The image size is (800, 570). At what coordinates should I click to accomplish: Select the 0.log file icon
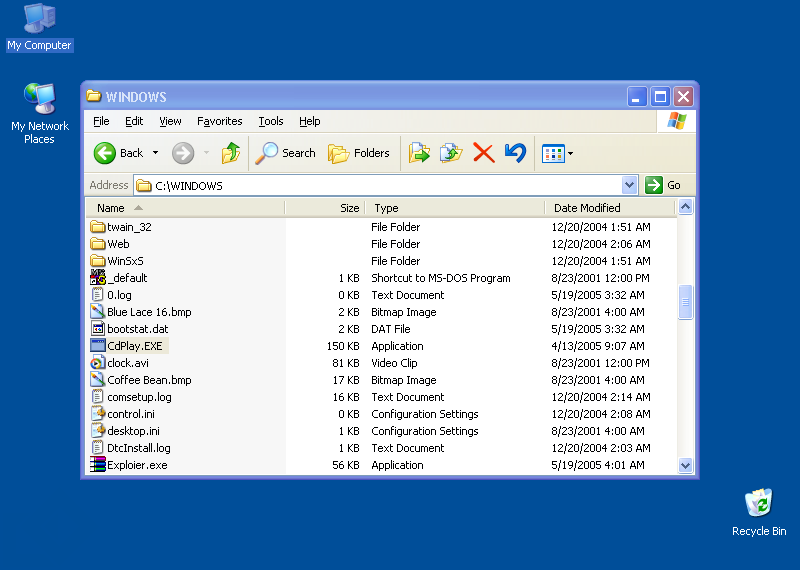[x=97, y=295]
